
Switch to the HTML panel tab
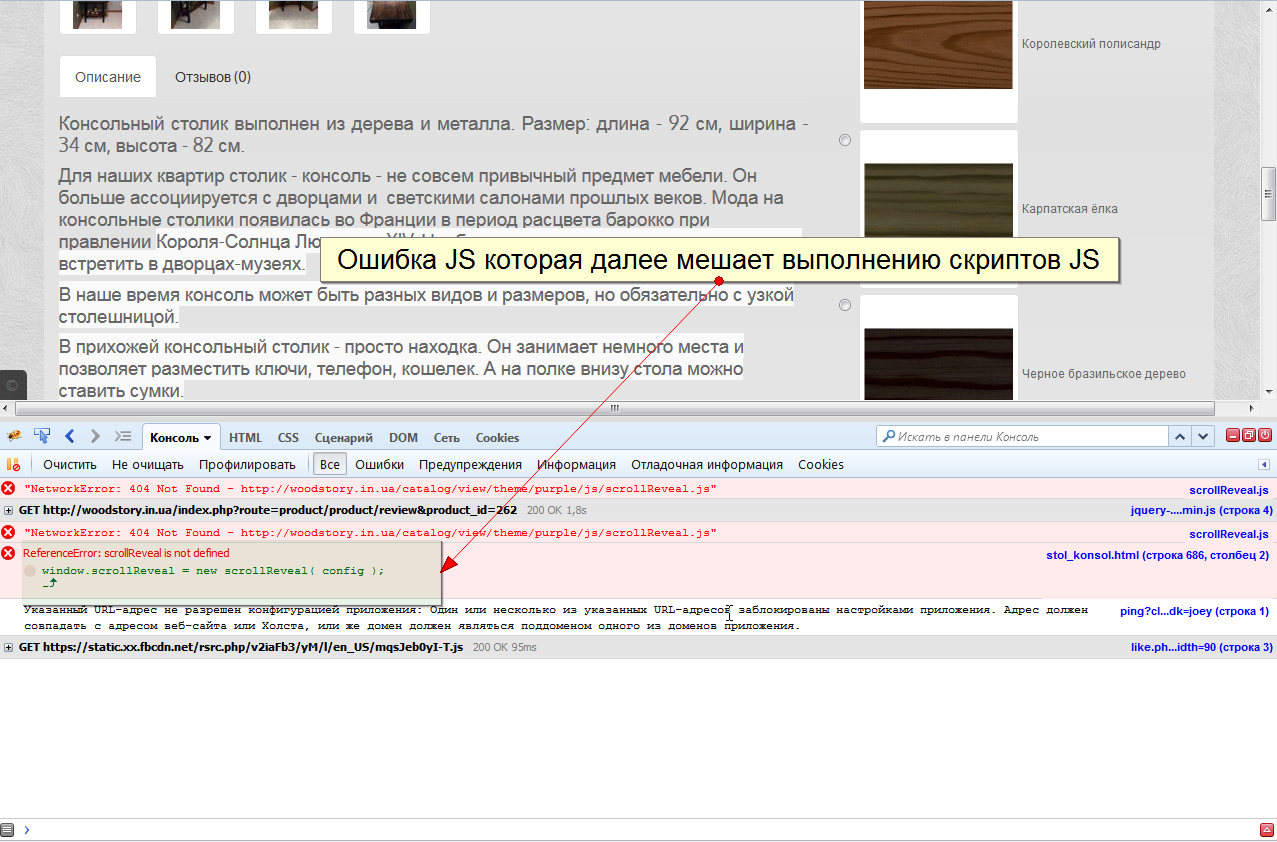245,437
